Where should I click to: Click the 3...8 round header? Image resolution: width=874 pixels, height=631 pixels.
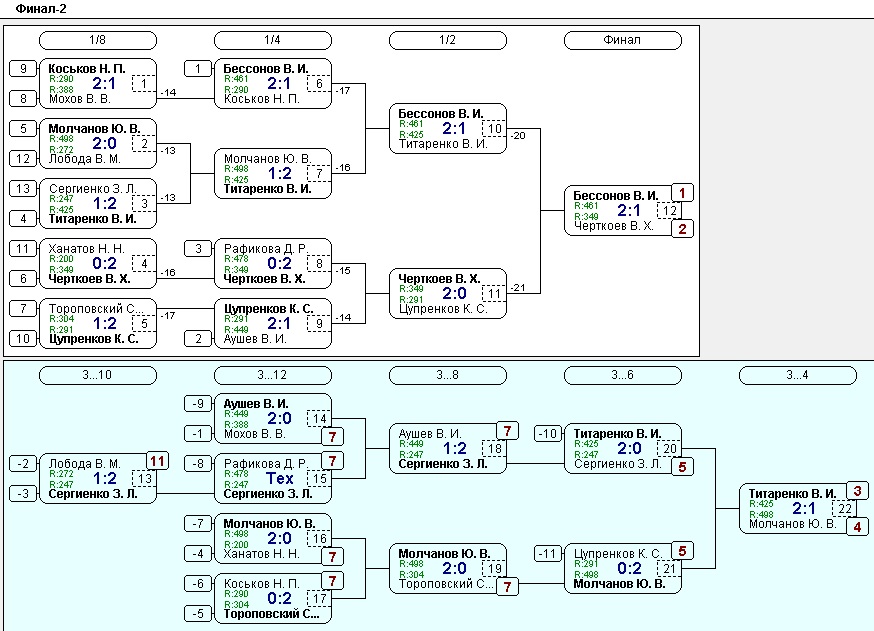pos(448,375)
